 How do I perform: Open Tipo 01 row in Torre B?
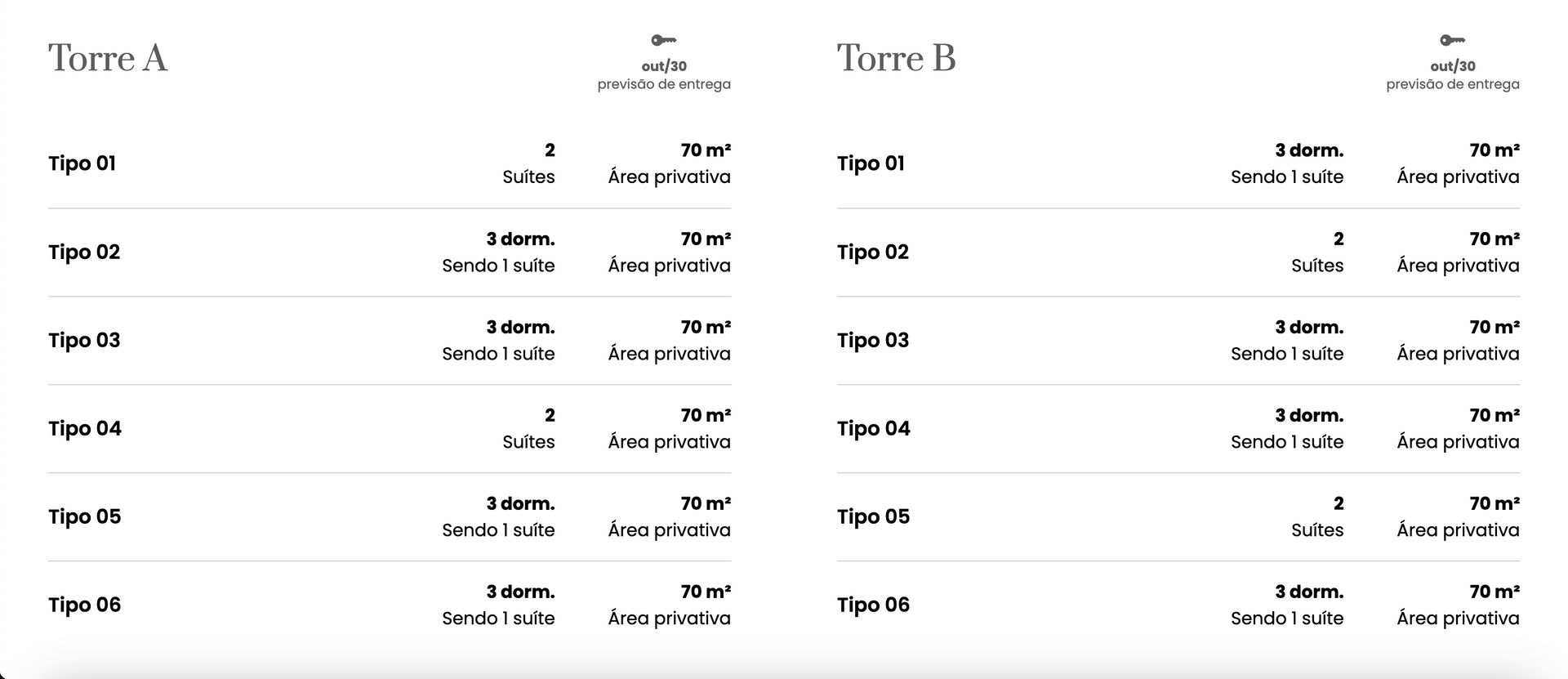click(871, 163)
